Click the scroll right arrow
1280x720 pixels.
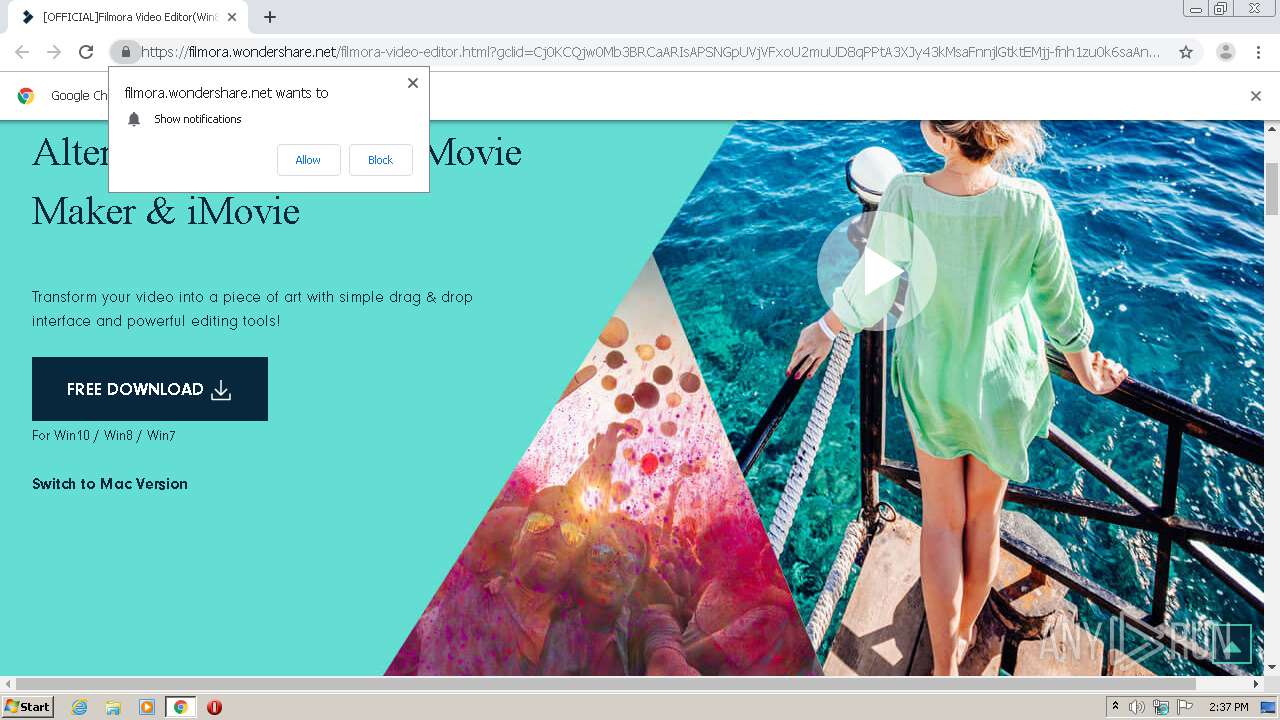pos(1257,684)
